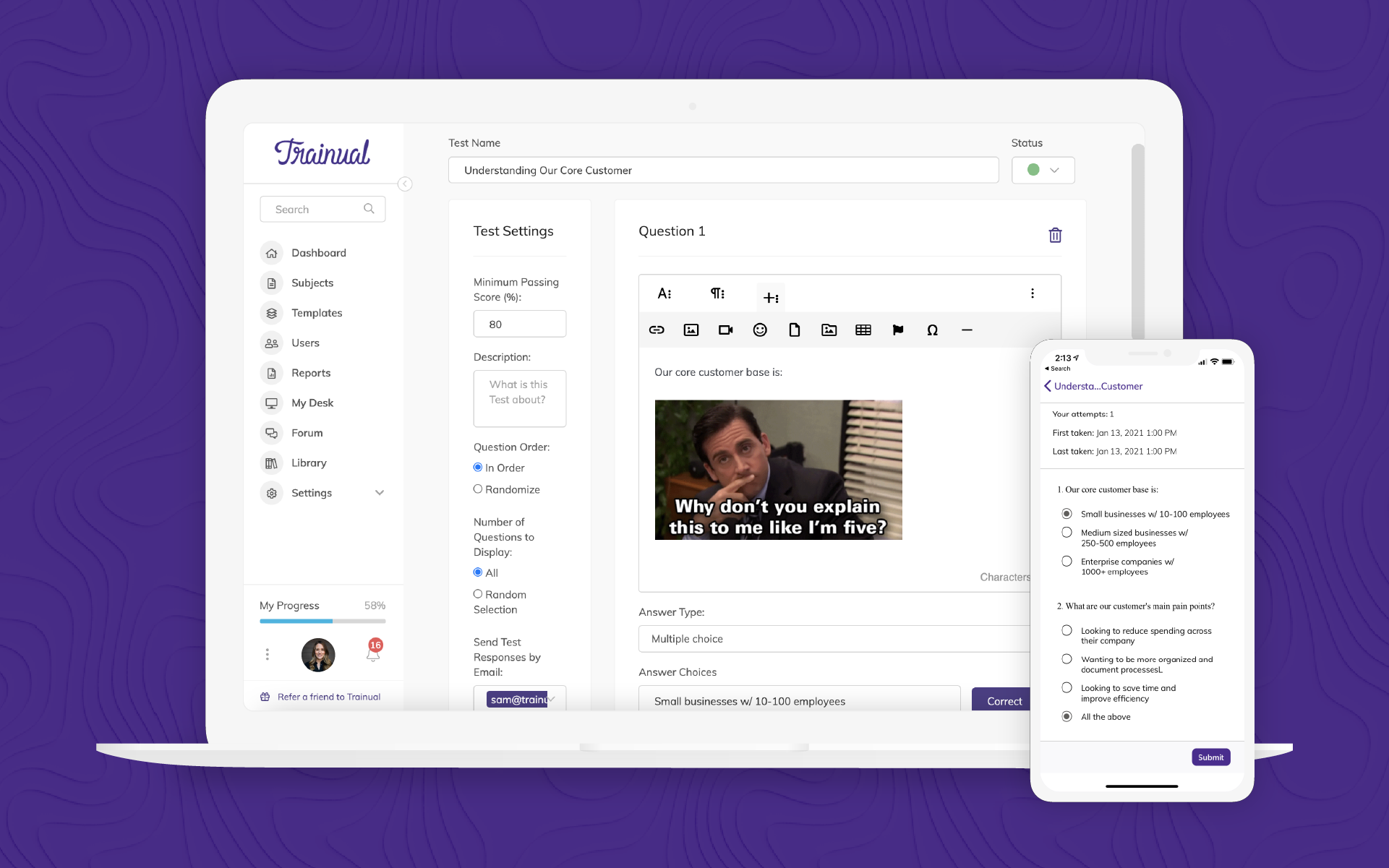The image size is (1389, 868).
Task: Insert a file via the document icon
Action: pos(795,330)
